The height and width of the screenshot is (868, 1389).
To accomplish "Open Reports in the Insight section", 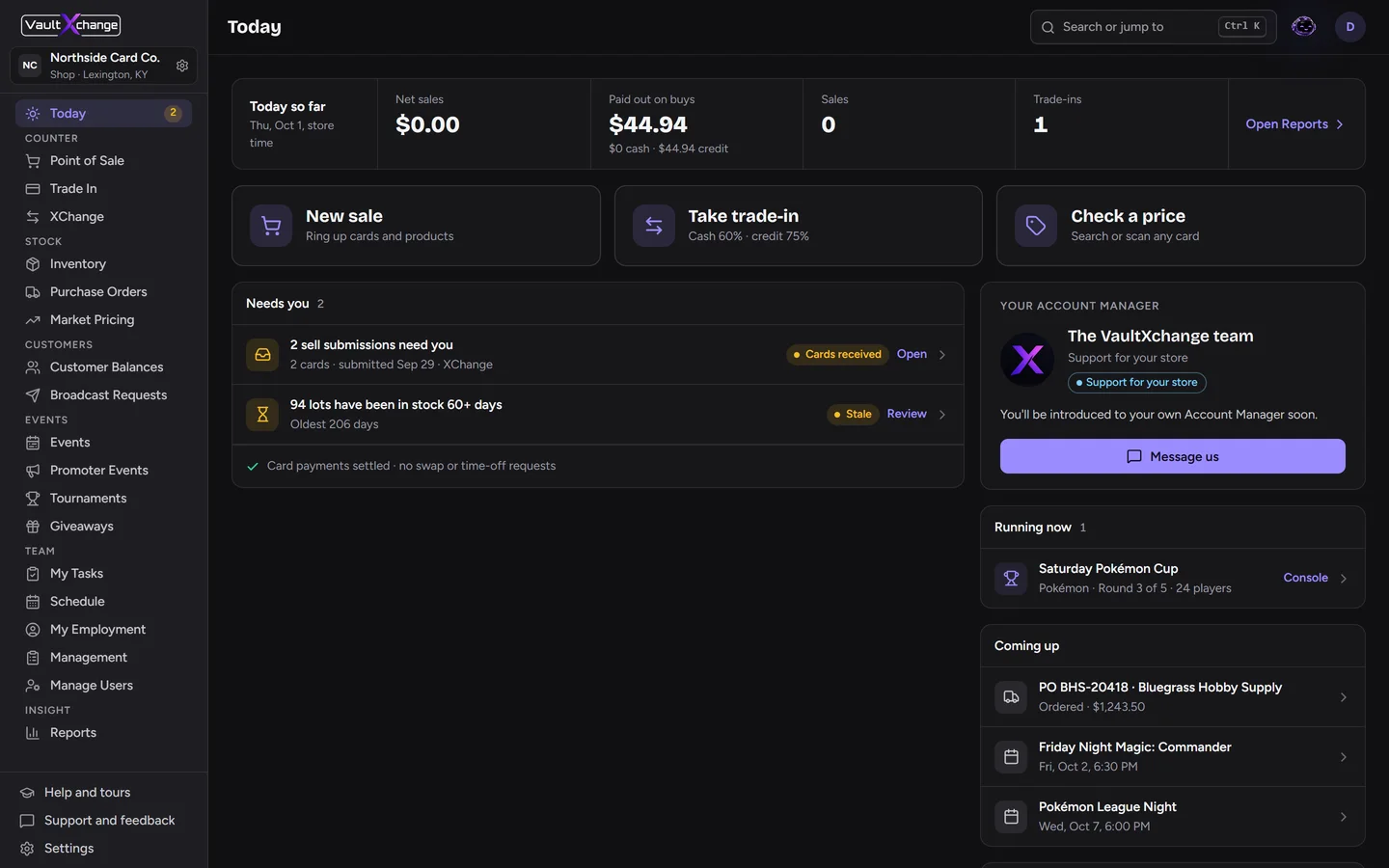I will (x=103, y=733).
